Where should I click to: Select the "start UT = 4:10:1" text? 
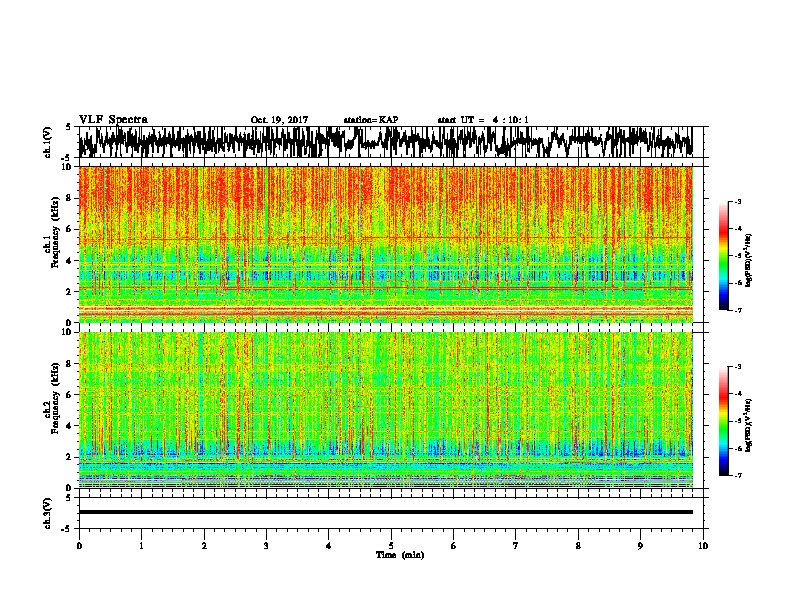483,120
